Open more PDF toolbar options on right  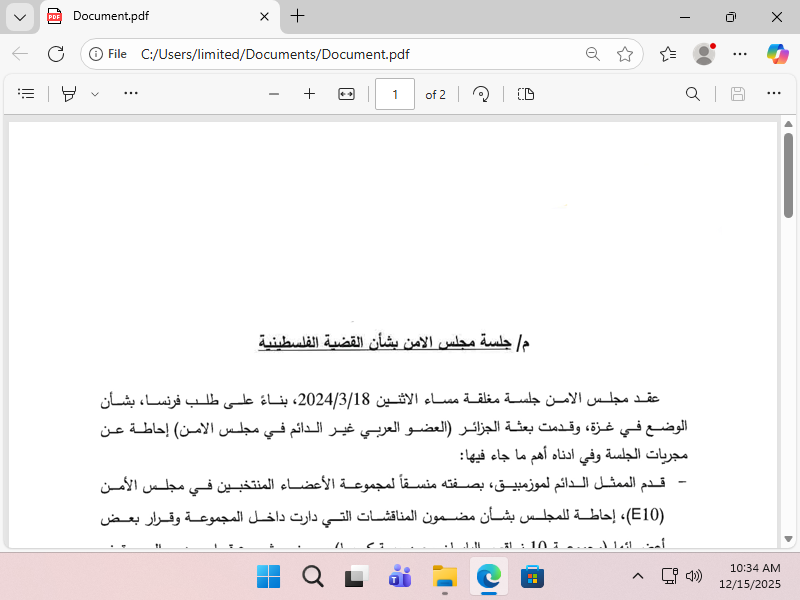coord(773,93)
